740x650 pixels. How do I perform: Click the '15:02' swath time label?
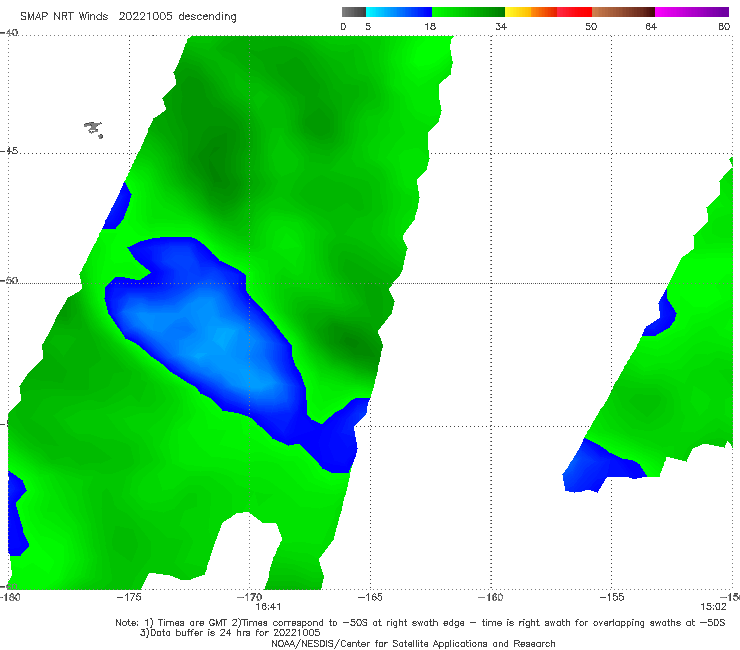tap(713, 607)
